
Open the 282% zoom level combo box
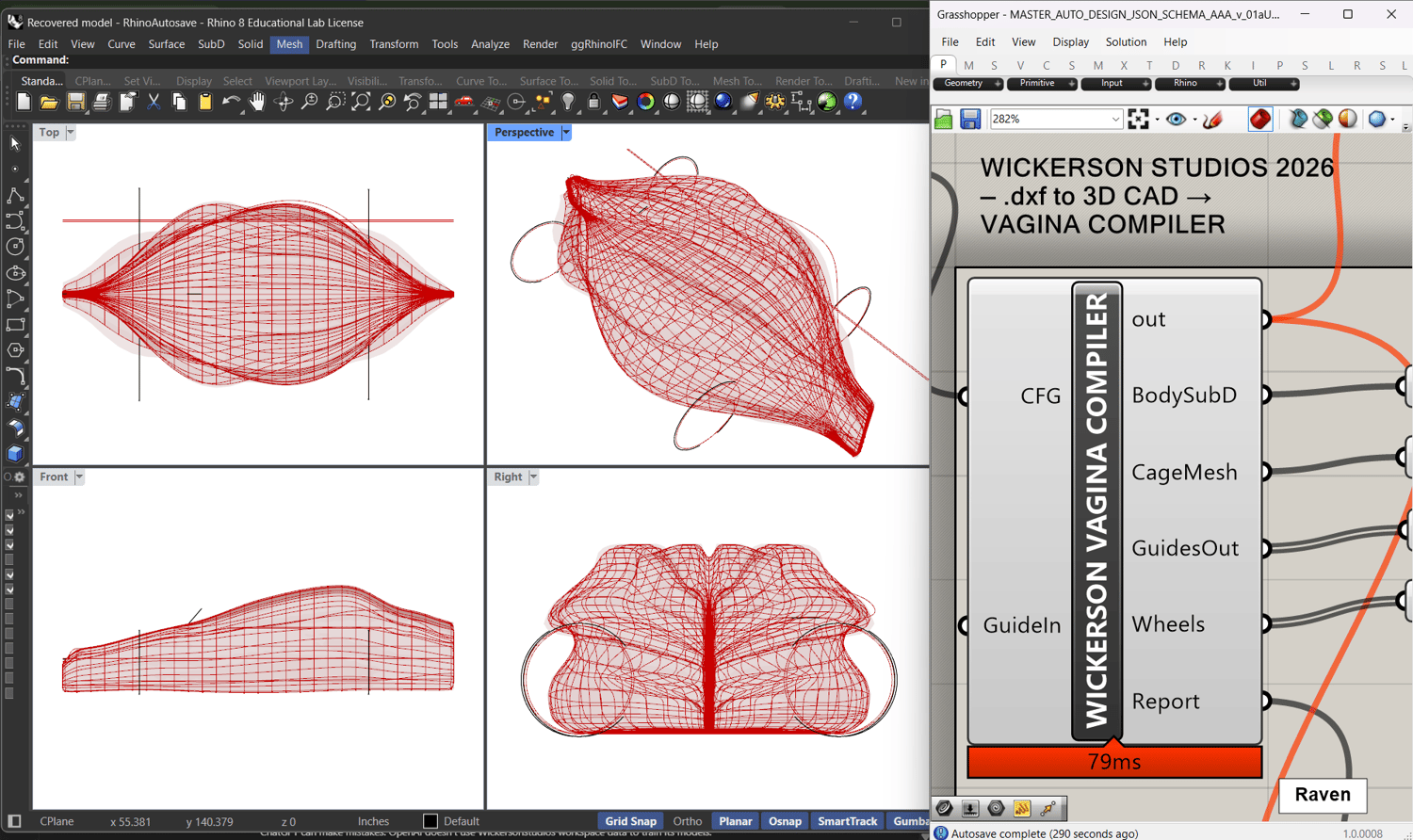pyautogui.click(x=1056, y=120)
